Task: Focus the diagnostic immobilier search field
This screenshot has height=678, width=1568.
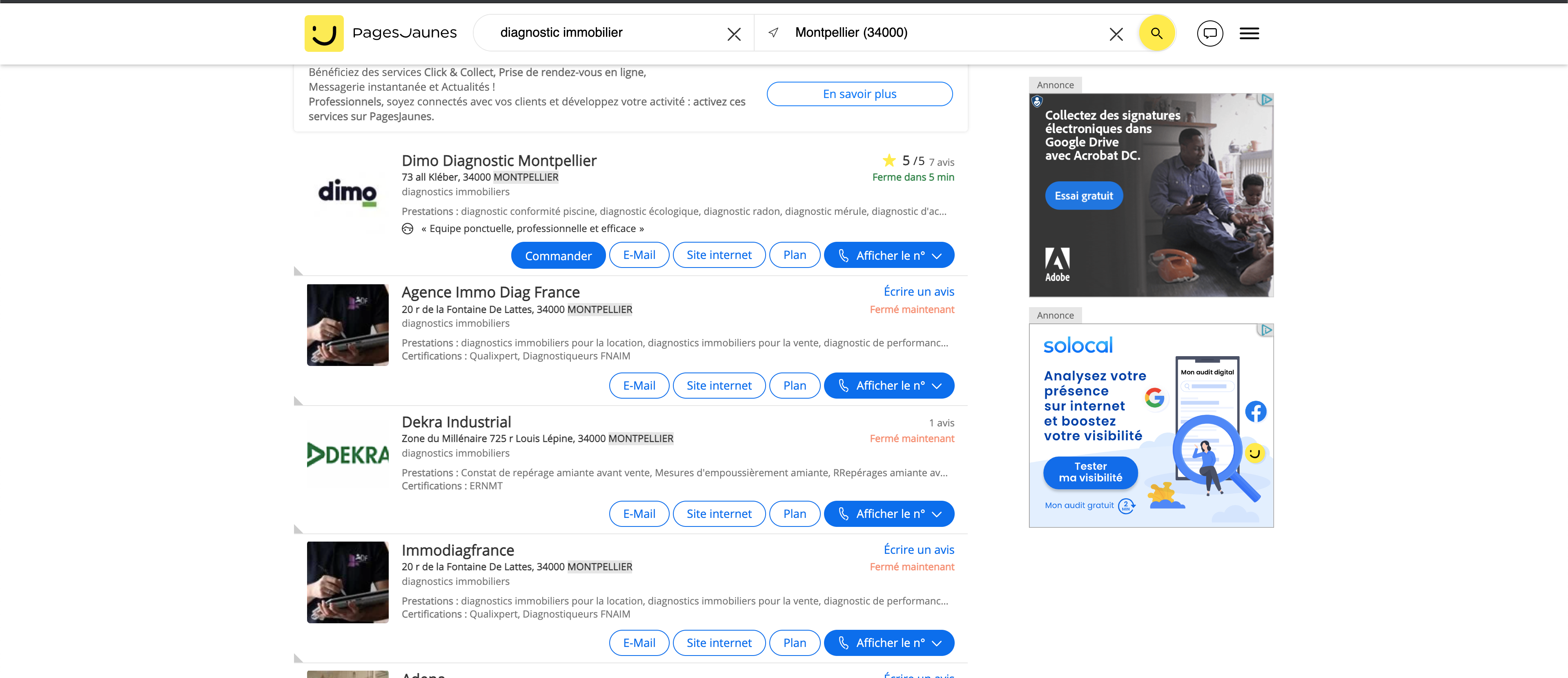Action: pos(609,33)
